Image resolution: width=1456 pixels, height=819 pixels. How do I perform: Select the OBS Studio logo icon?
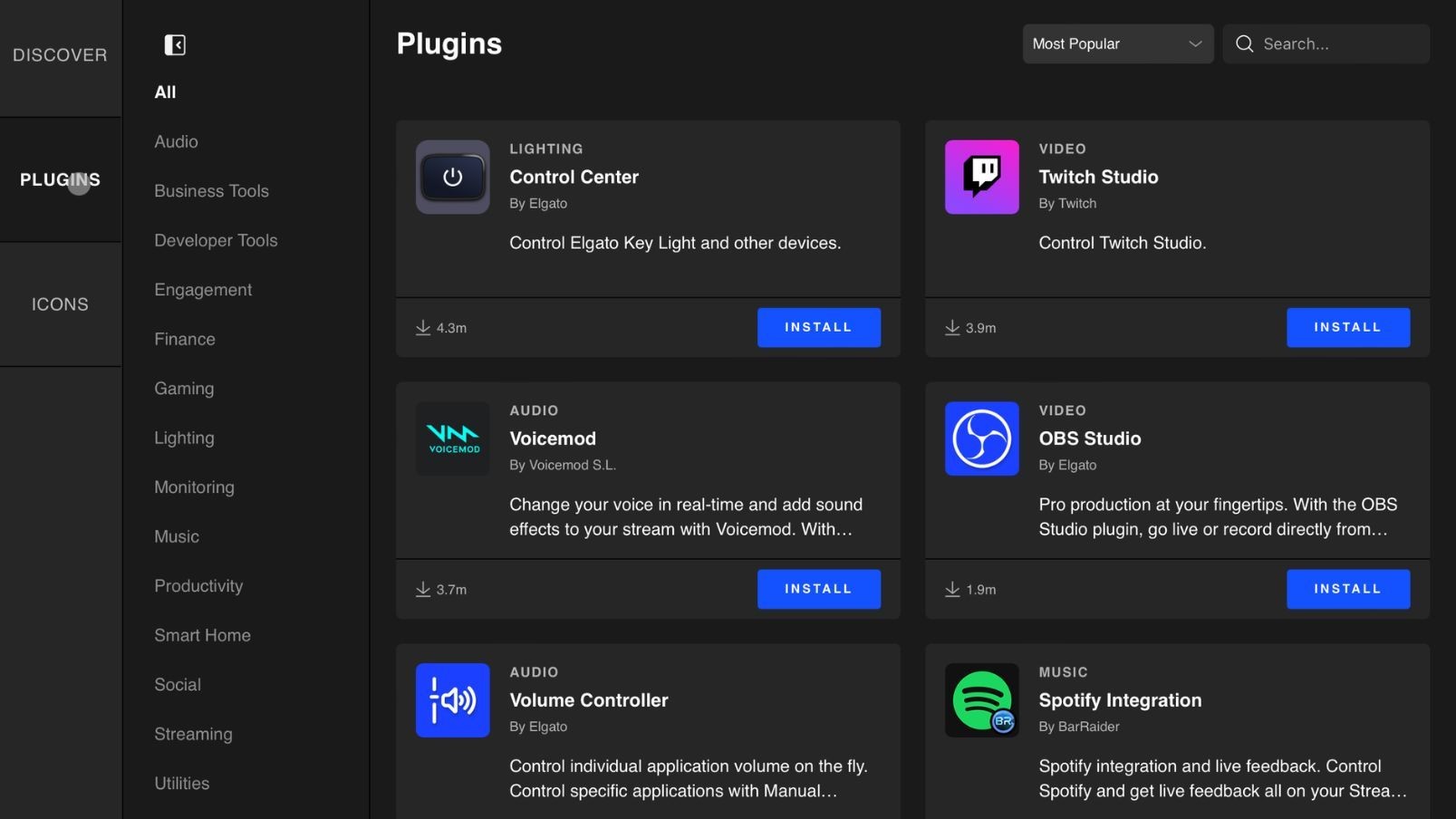982,438
